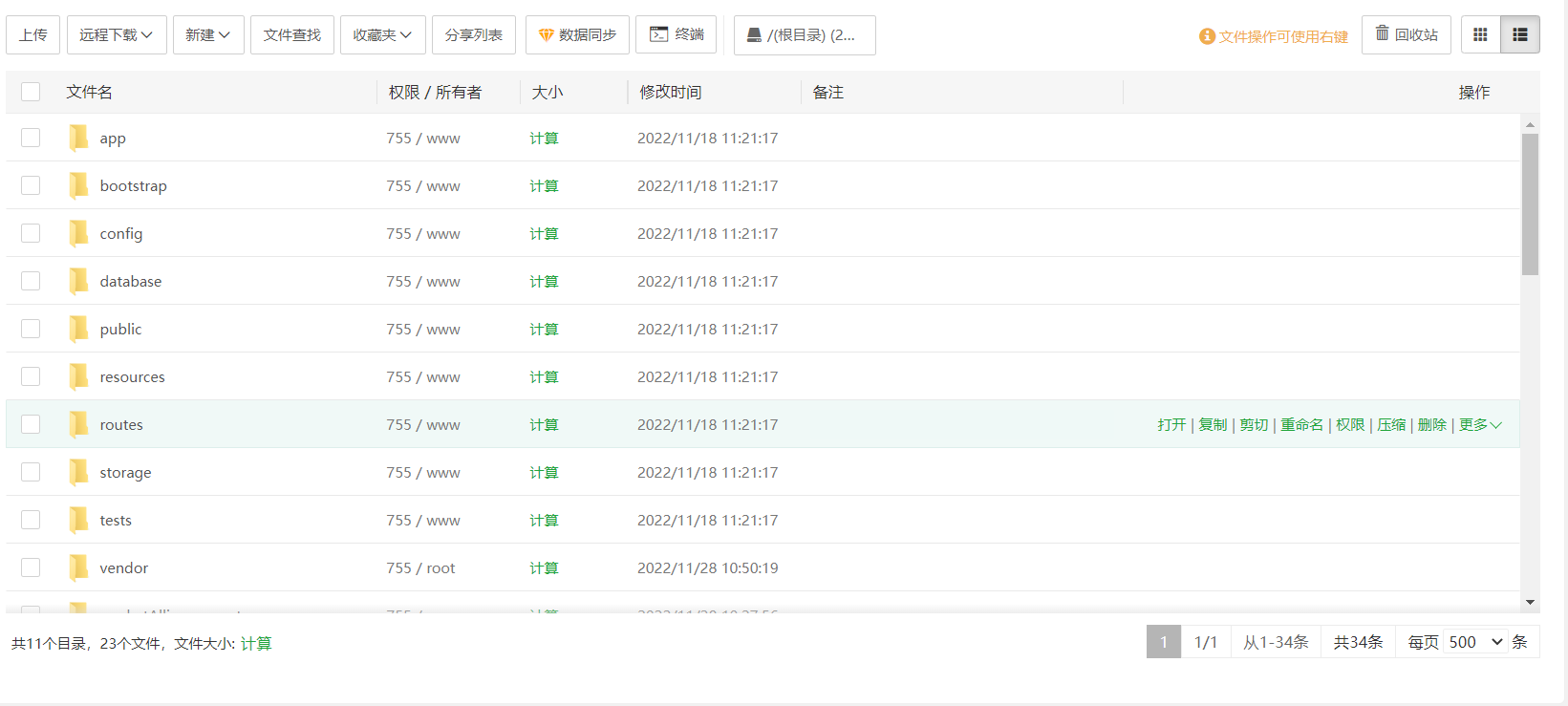Screen dimensions: 1568x706
Task: Open 数据同步 data sync
Action: (577, 34)
